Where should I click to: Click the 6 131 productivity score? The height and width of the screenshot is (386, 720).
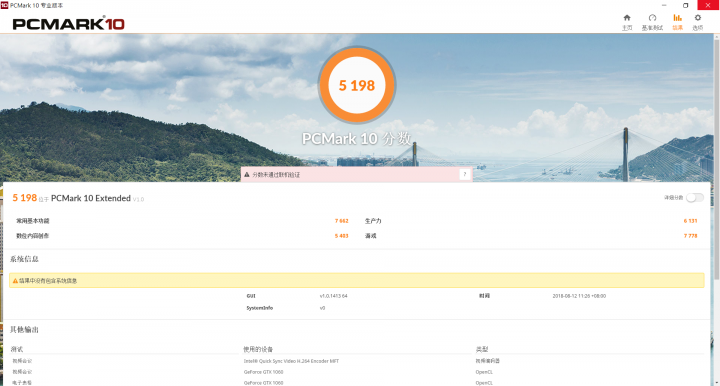coord(690,221)
